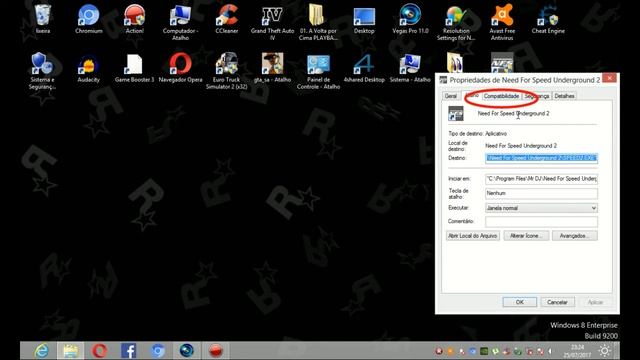Switch to the Geral tab
The height and width of the screenshot is (360, 640).
coord(451,96)
